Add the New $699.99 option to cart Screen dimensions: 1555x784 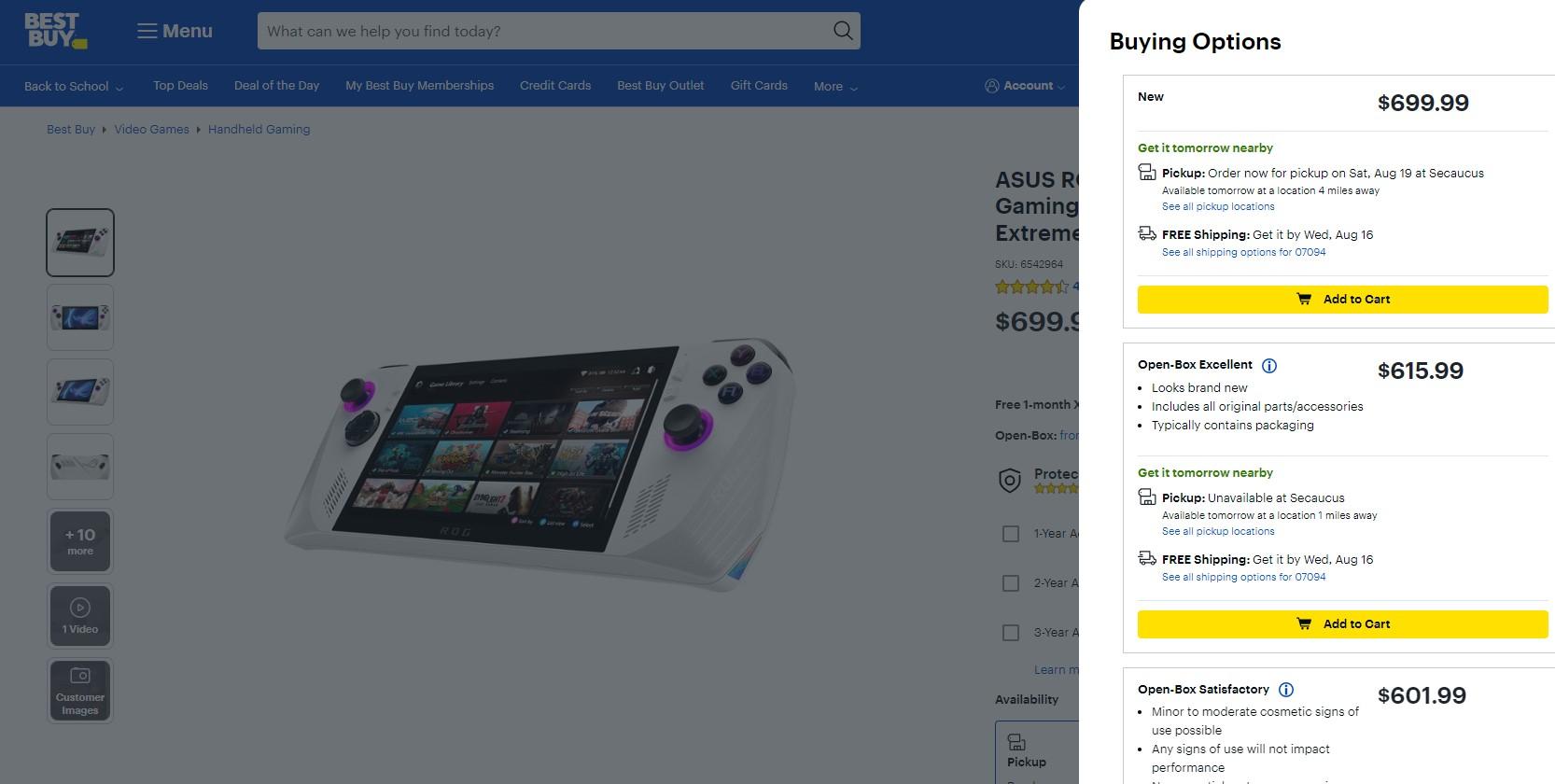tap(1342, 300)
